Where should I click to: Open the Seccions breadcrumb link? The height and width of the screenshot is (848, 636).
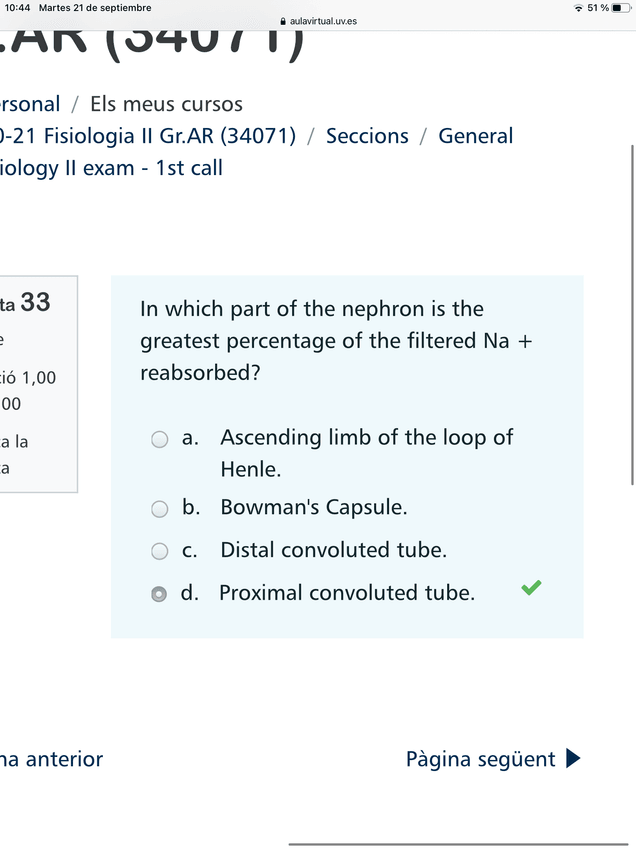click(367, 136)
